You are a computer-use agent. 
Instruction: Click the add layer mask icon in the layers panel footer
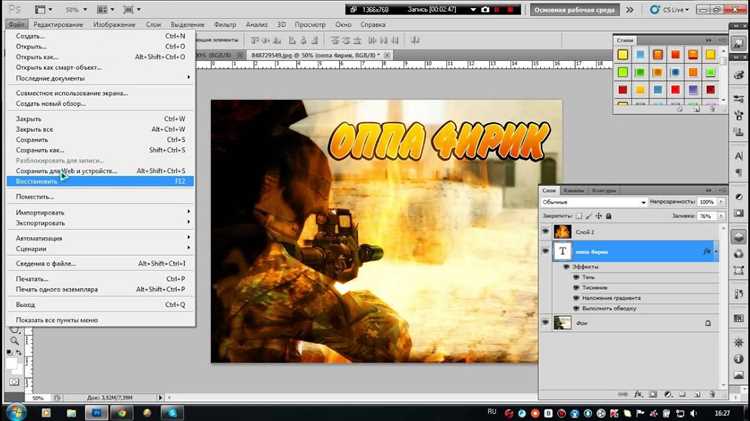(x=653, y=394)
